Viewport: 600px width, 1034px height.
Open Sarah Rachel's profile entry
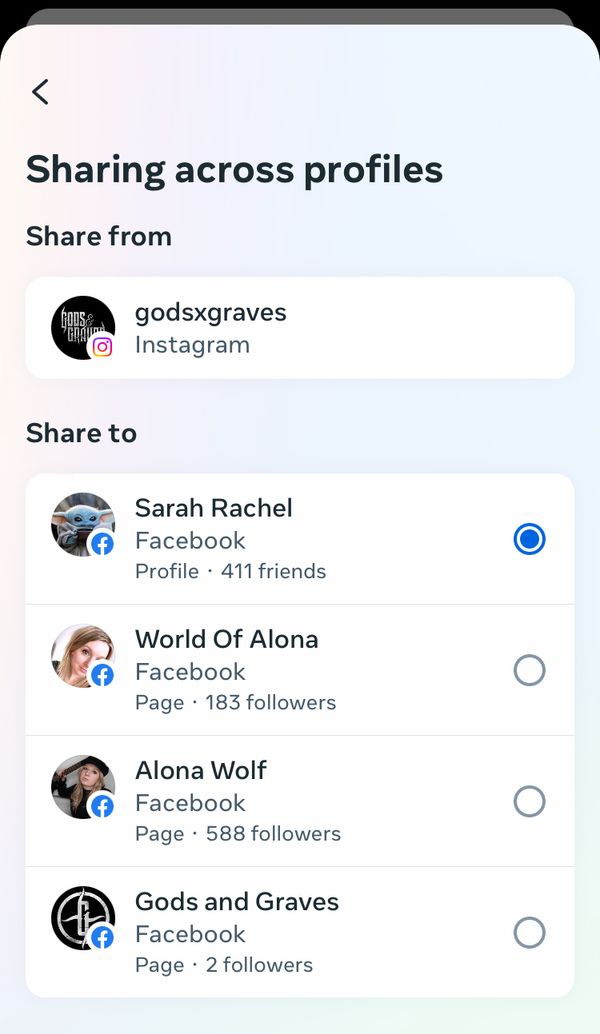click(x=300, y=538)
